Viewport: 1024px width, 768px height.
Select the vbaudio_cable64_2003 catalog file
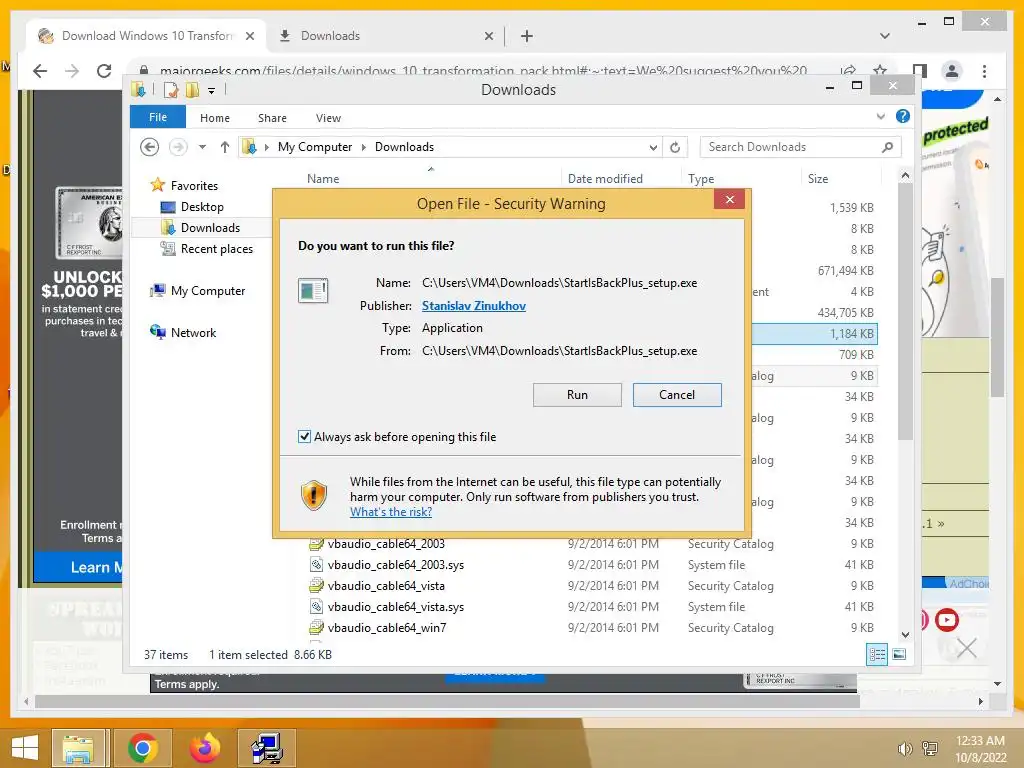pos(385,543)
